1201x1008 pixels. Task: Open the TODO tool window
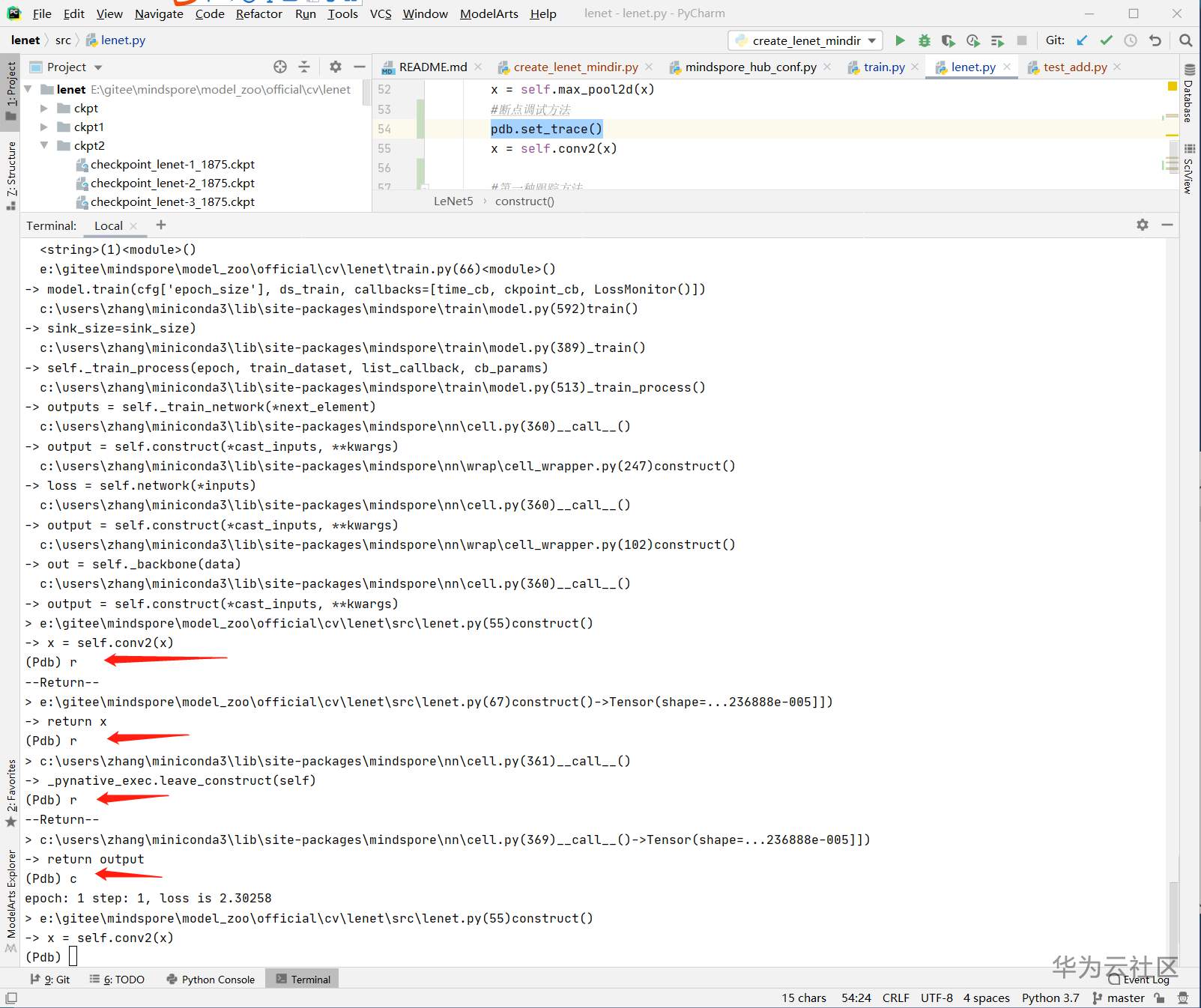coord(117,979)
